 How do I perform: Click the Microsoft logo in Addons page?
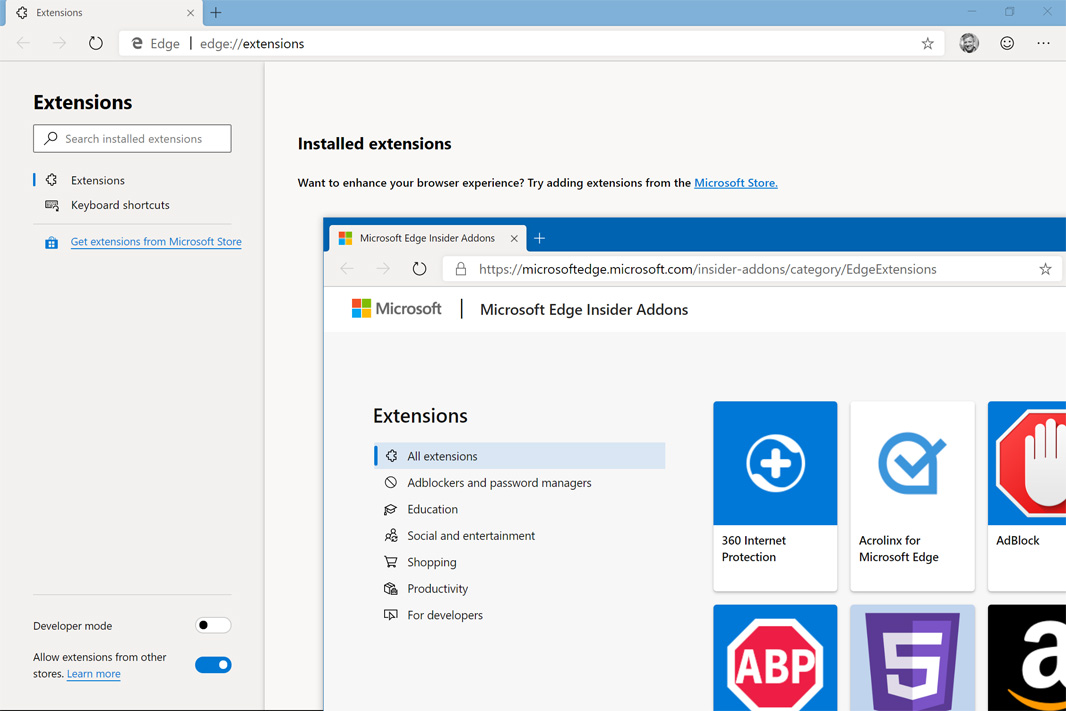[x=397, y=309]
